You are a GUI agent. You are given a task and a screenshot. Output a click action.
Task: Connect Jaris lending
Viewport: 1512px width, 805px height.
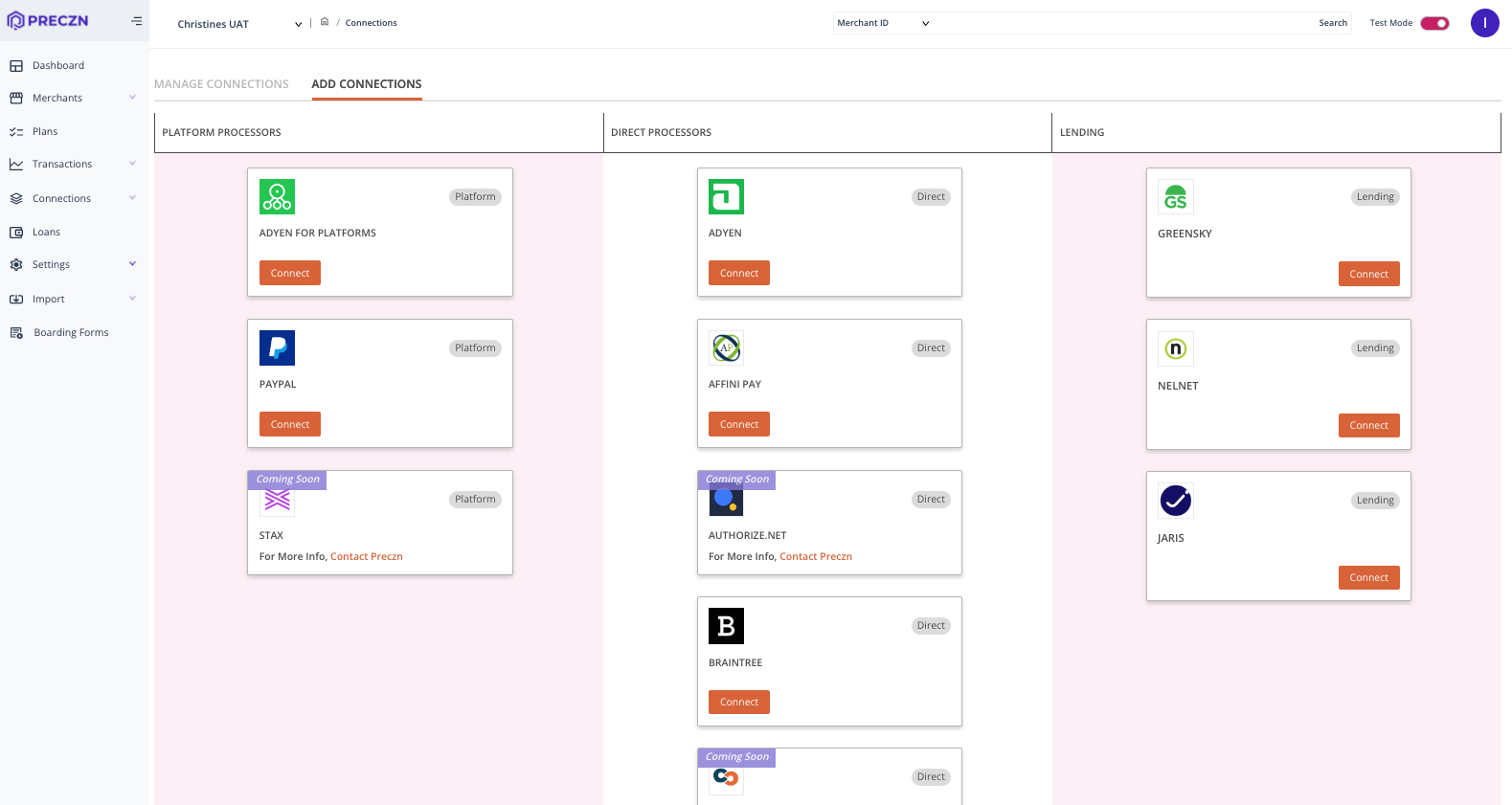point(1368,577)
